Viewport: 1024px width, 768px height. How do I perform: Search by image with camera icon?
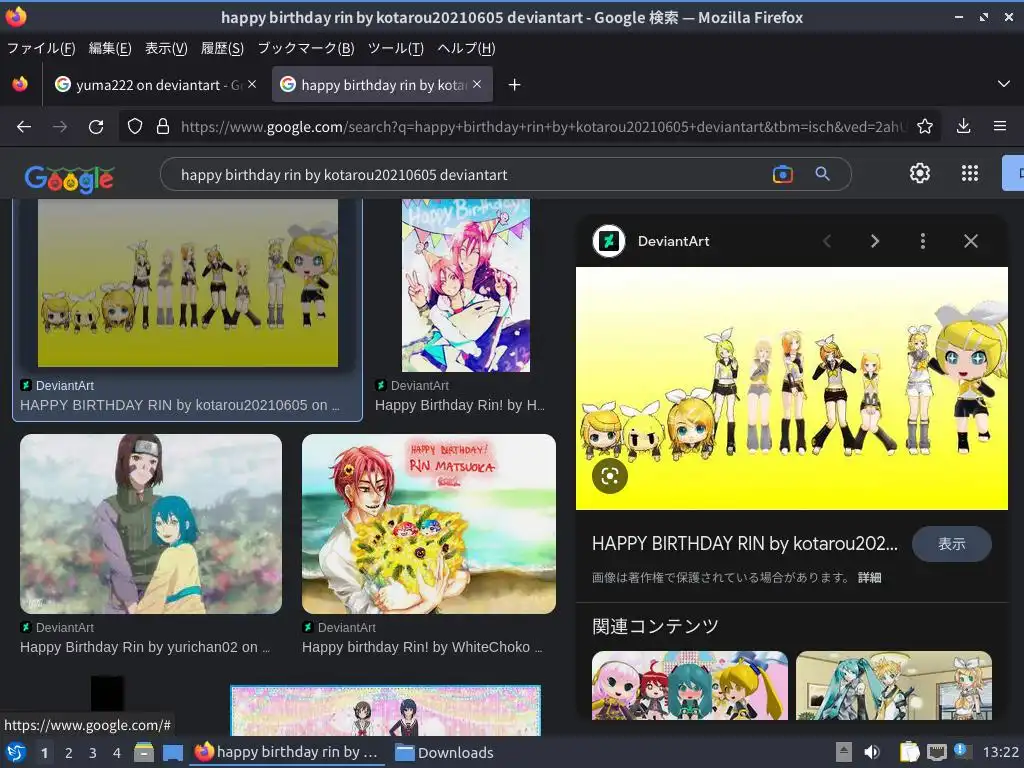[782, 174]
